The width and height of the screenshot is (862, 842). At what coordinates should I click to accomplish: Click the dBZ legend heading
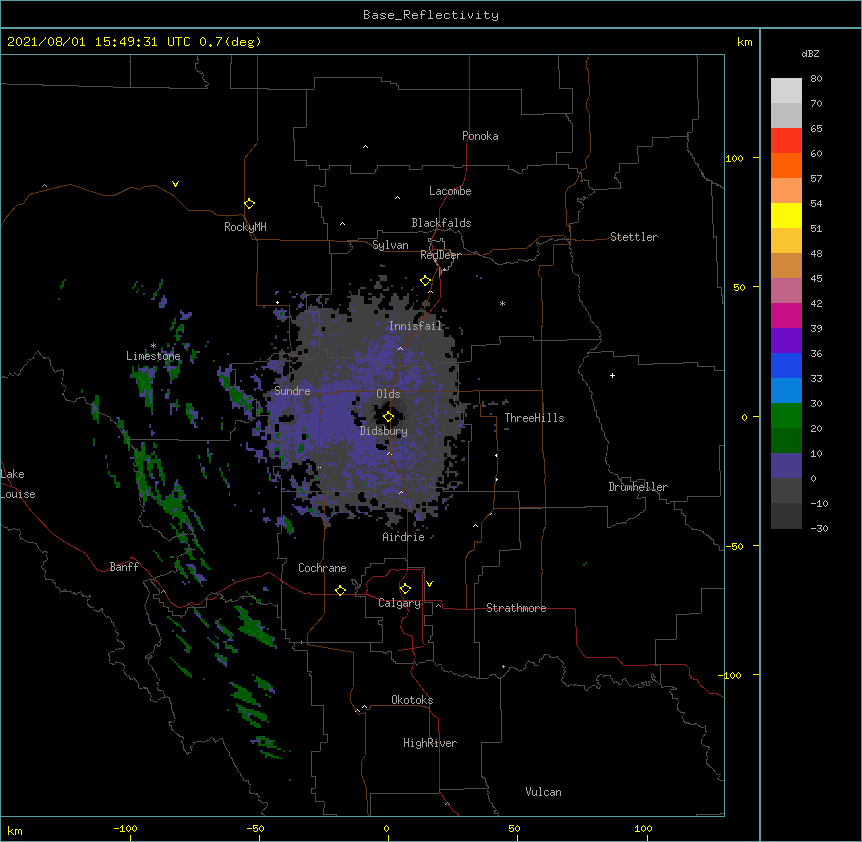pyautogui.click(x=810, y=53)
